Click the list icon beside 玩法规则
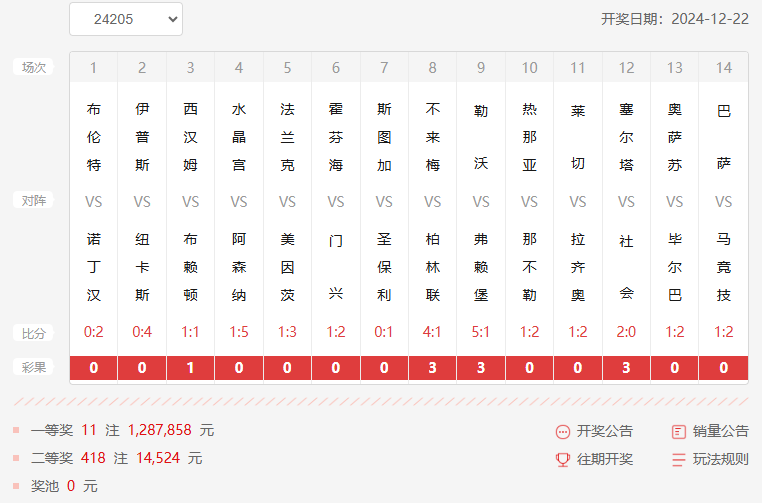Viewport: 762px width, 503px height. coord(679,460)
